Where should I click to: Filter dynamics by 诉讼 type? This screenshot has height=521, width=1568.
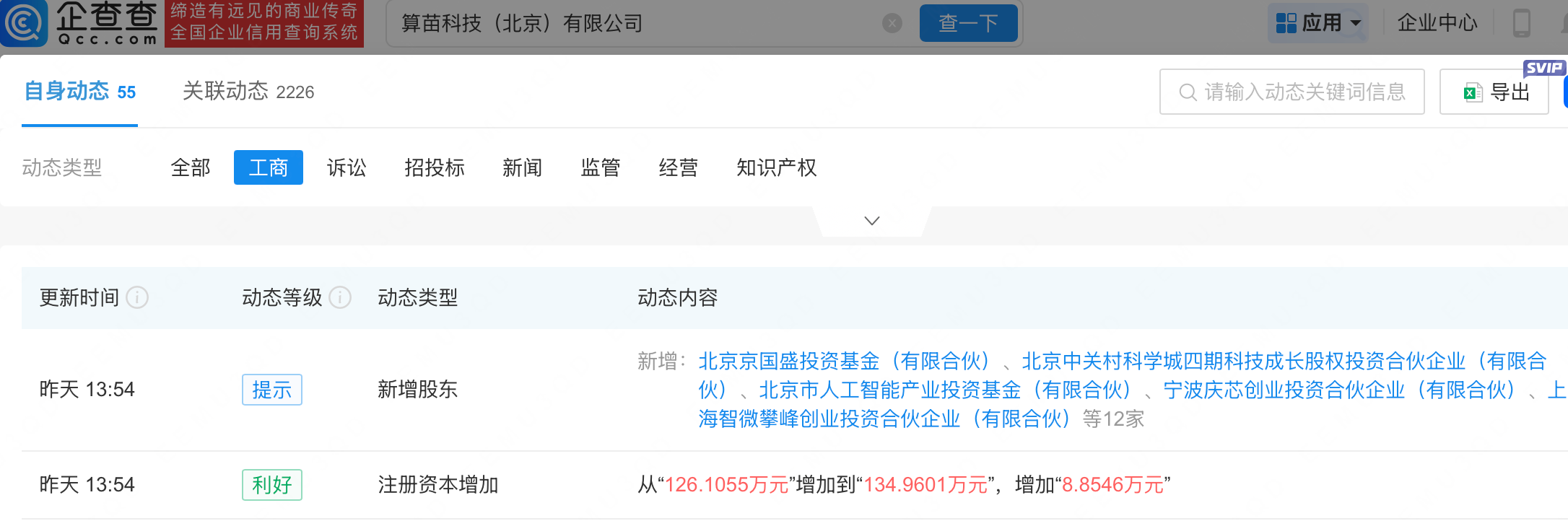(x=347, y=167)
